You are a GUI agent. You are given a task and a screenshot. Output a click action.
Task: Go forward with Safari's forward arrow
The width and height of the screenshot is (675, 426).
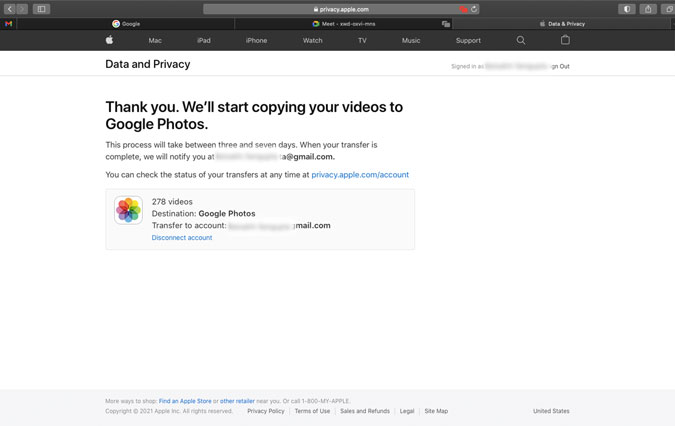click(22, 9)
